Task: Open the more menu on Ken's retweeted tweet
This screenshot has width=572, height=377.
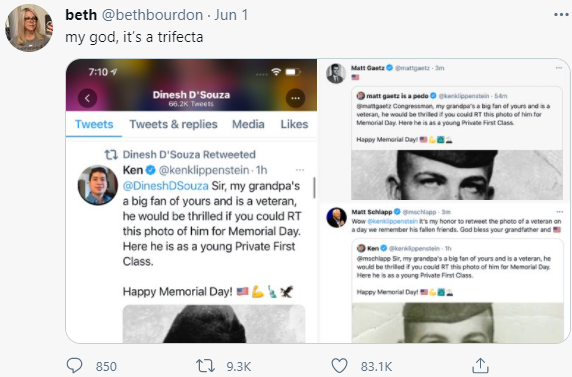Action: click(300, 170)
